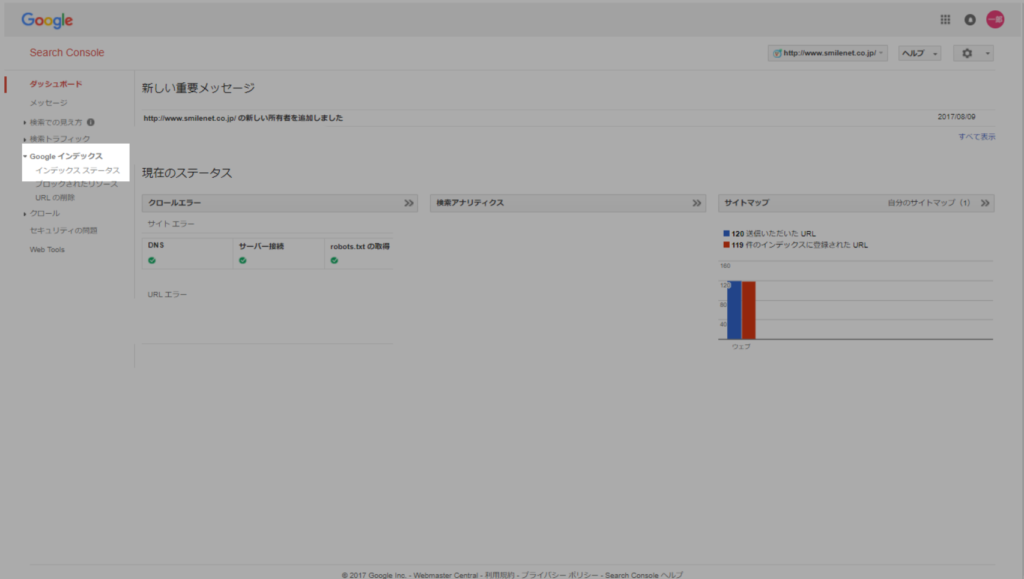This screenshot has width=1024, height=579.
Task: Open セキュリティの問題 page
Action: [x=63, y=230]
